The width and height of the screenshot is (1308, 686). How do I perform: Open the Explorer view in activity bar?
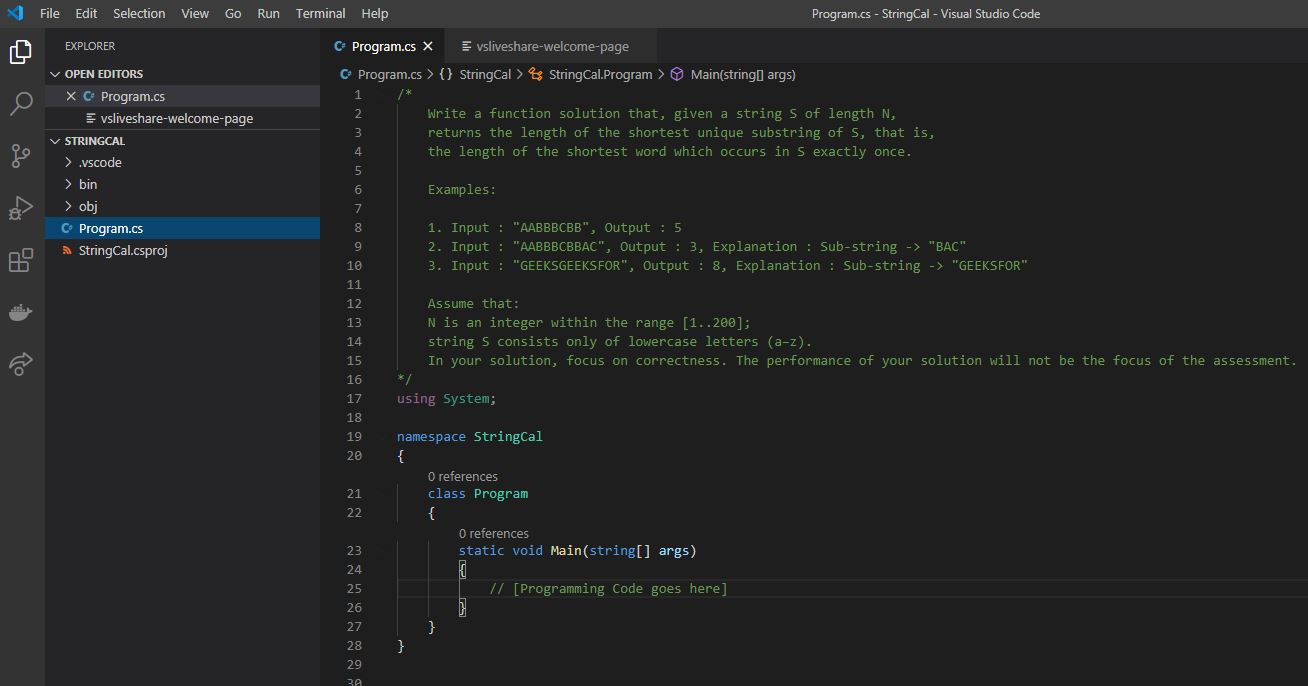pyautogui.click(x=21, y=52)
